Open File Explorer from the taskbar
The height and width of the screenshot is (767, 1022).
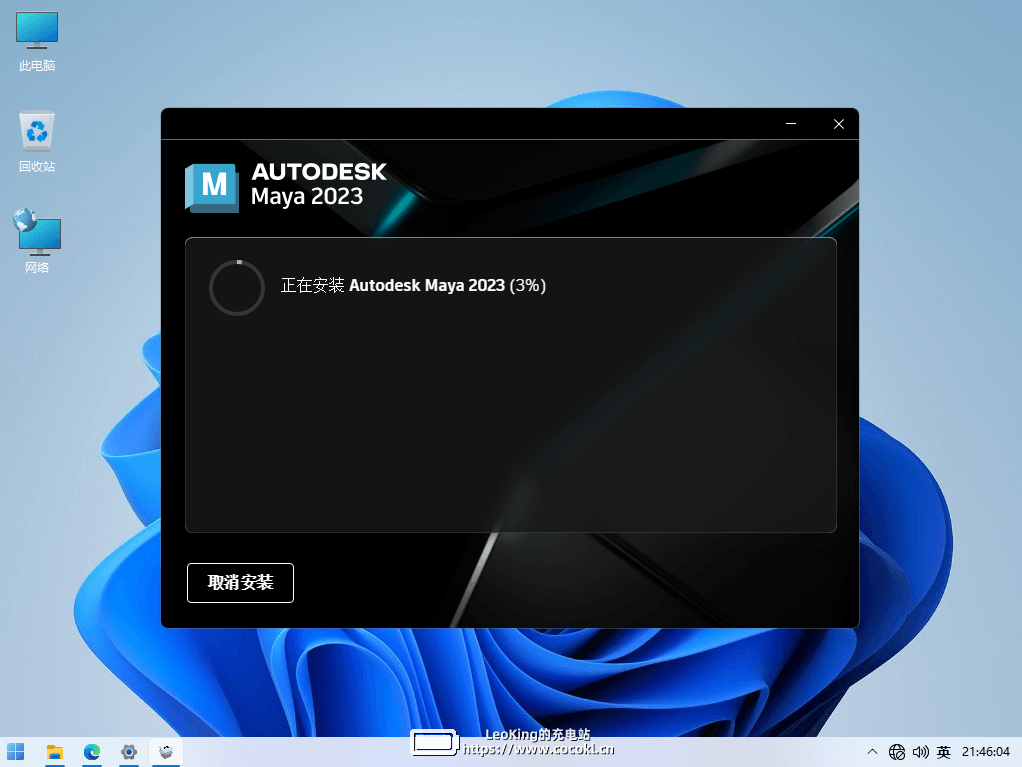[55, 752]
